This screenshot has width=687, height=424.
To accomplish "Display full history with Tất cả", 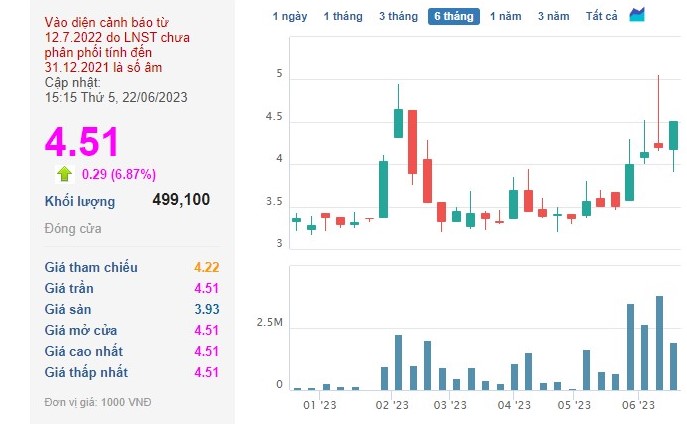I will click(602, 16).
